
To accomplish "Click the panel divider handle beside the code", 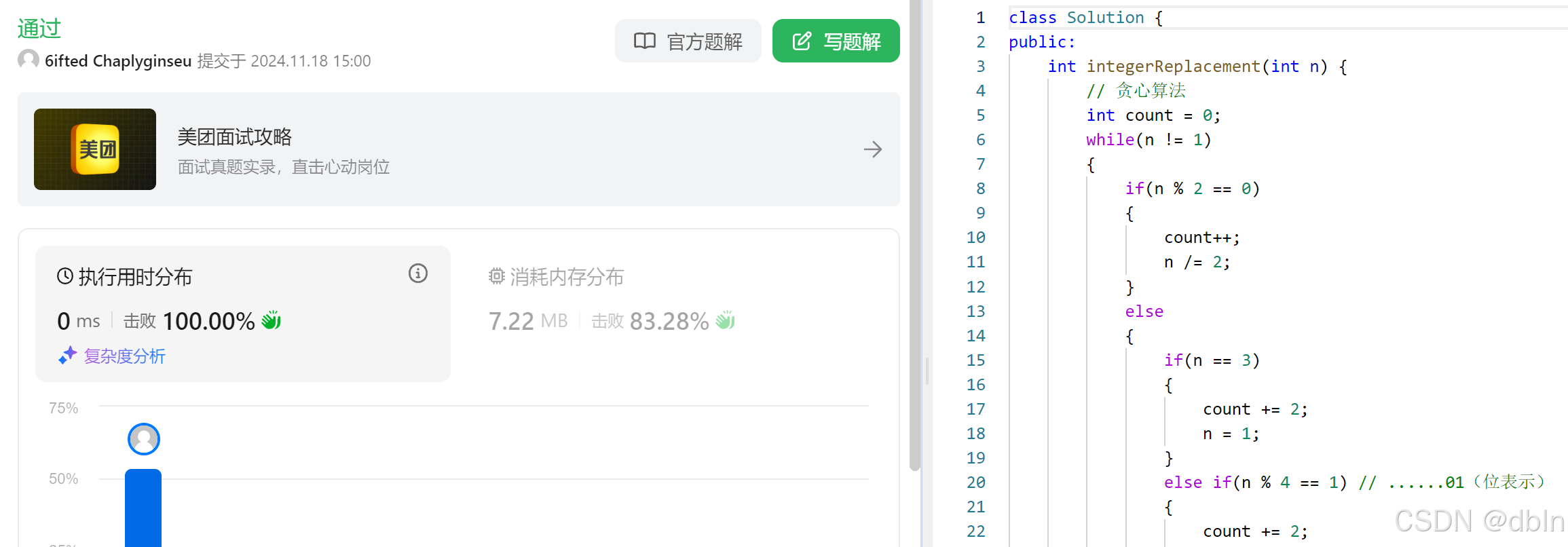I will click(927, 371).
